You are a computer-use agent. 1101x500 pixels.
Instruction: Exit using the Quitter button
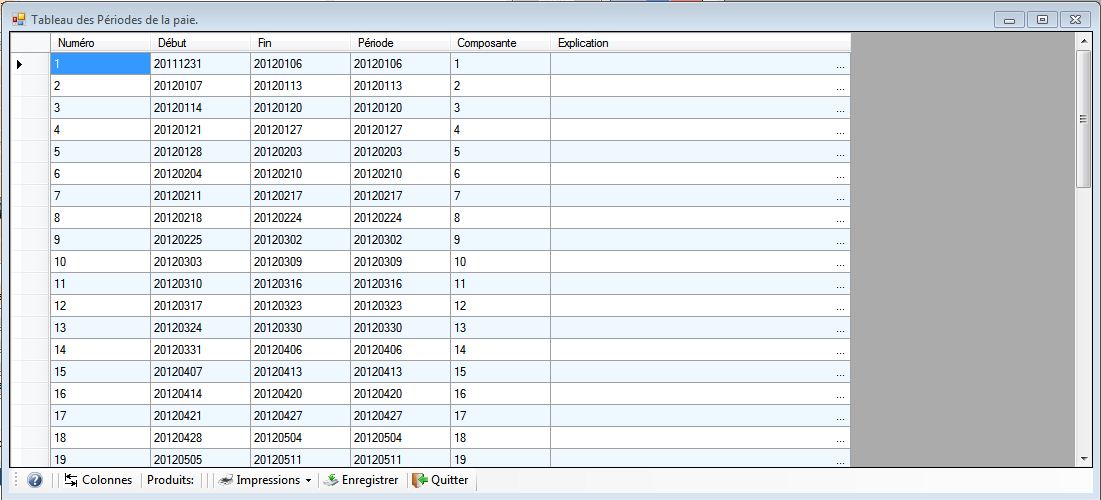click(x=440, y=480)
